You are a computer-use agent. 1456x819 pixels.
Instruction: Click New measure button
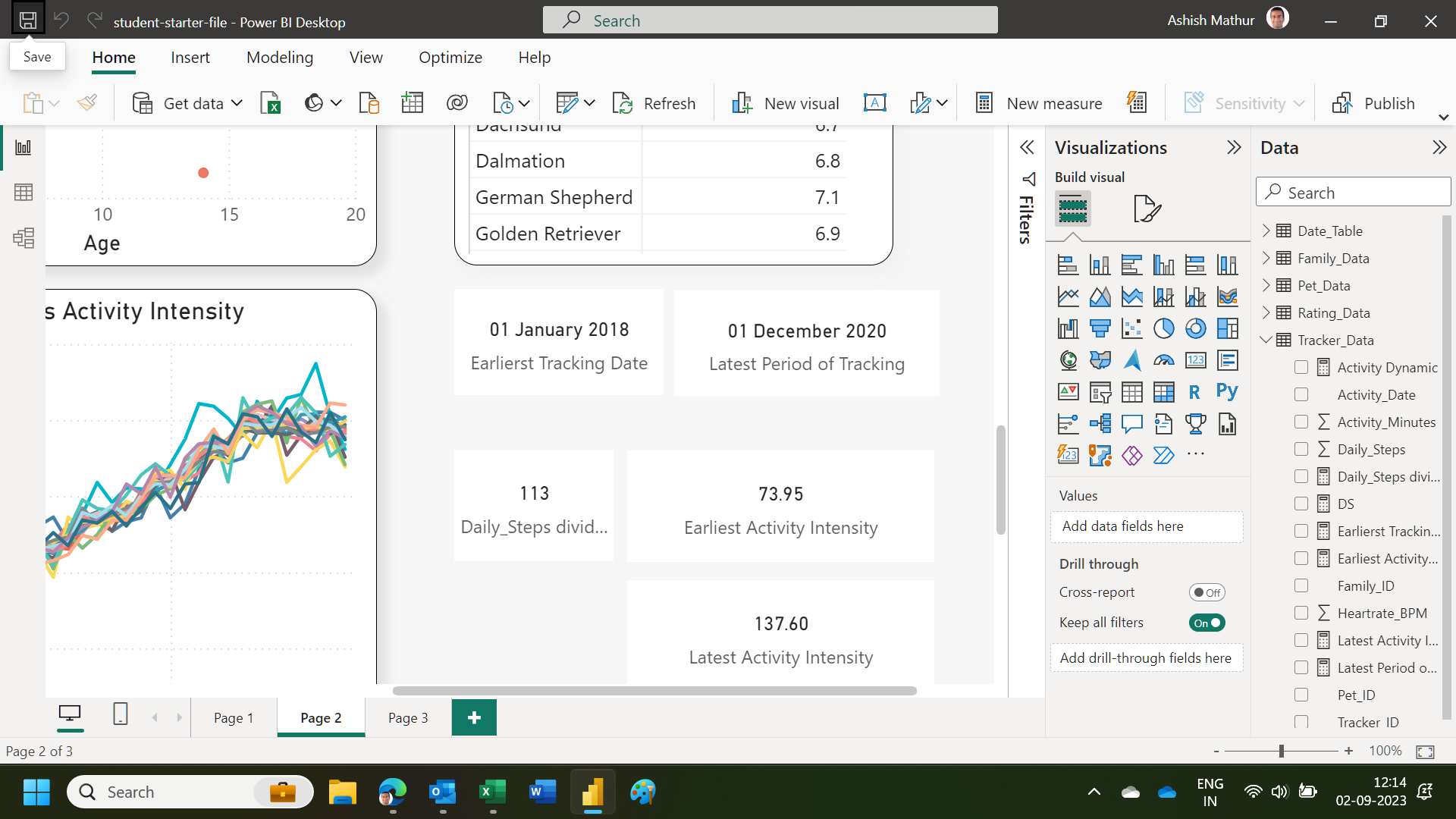[x=1039, y=103]
